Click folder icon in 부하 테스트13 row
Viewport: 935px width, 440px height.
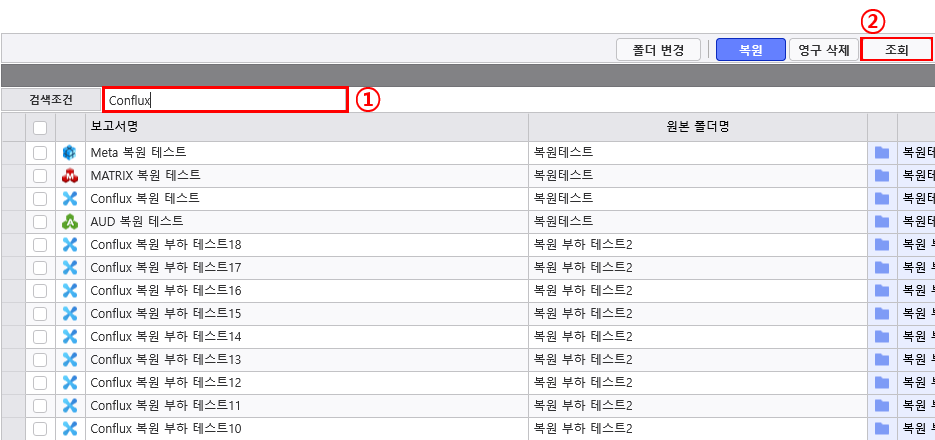[x=882, y=360]
